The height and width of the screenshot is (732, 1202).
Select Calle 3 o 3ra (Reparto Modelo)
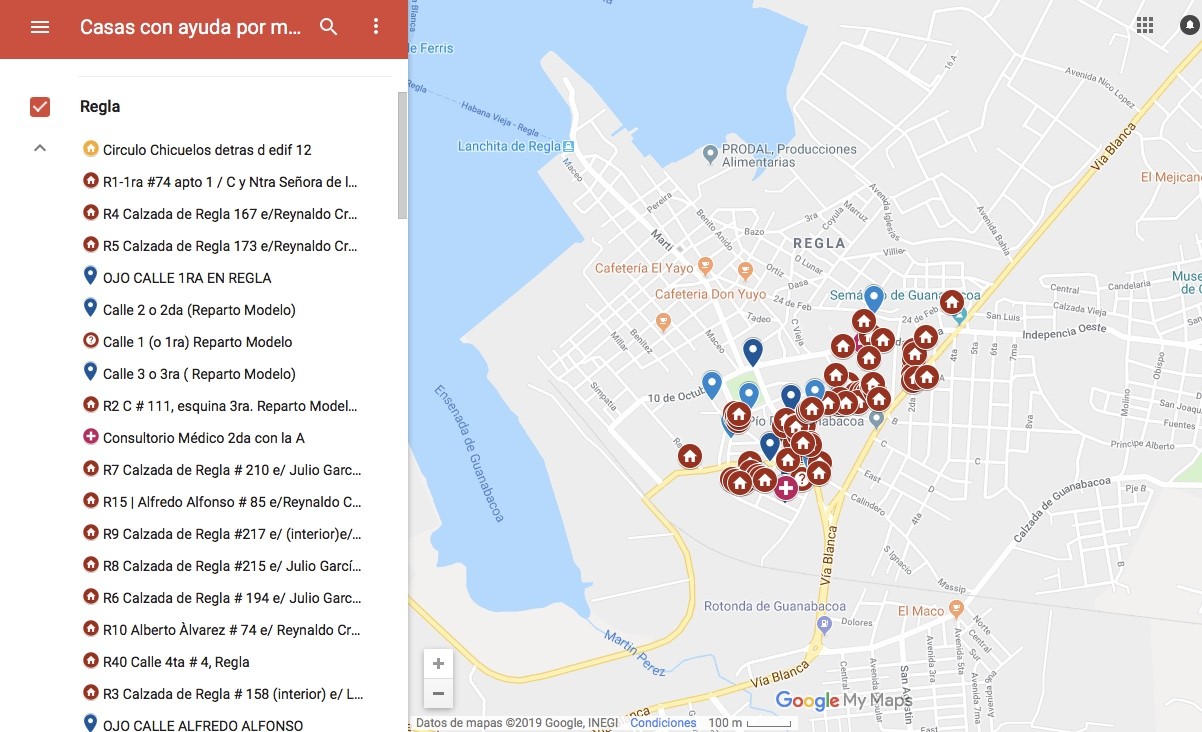click(x=199, y=374)
